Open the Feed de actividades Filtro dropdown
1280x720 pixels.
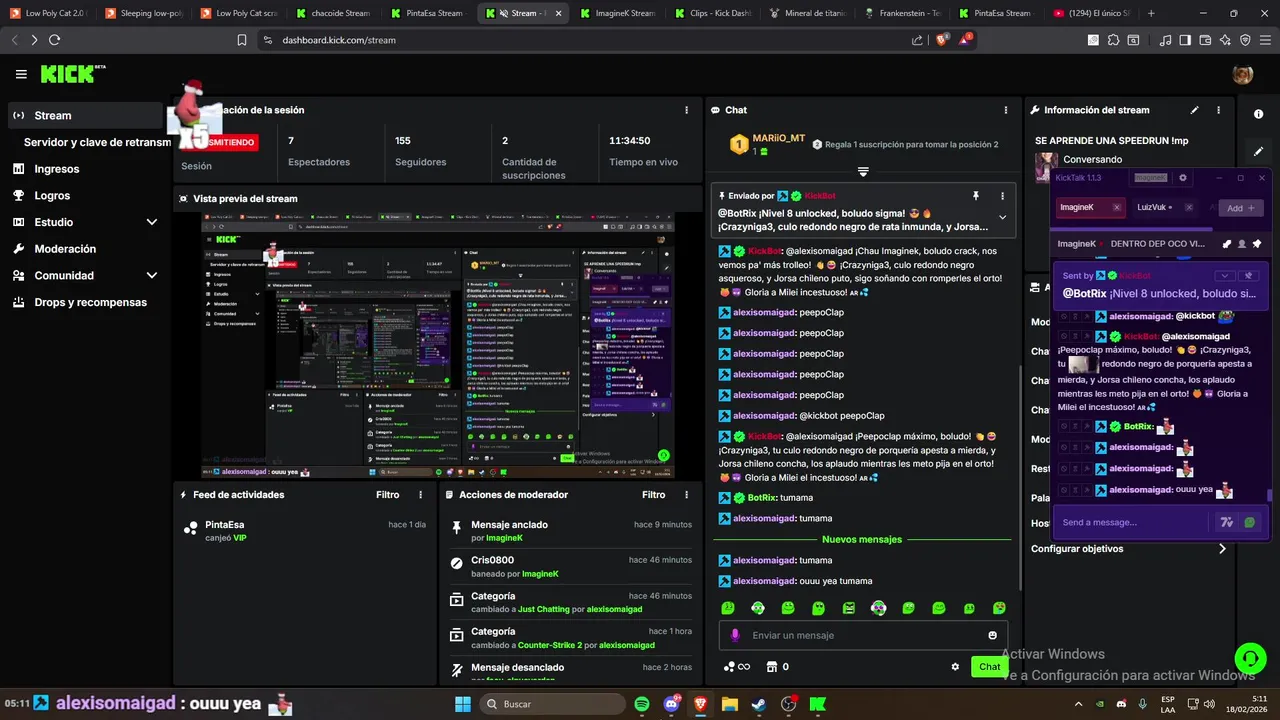pos(387,495)
